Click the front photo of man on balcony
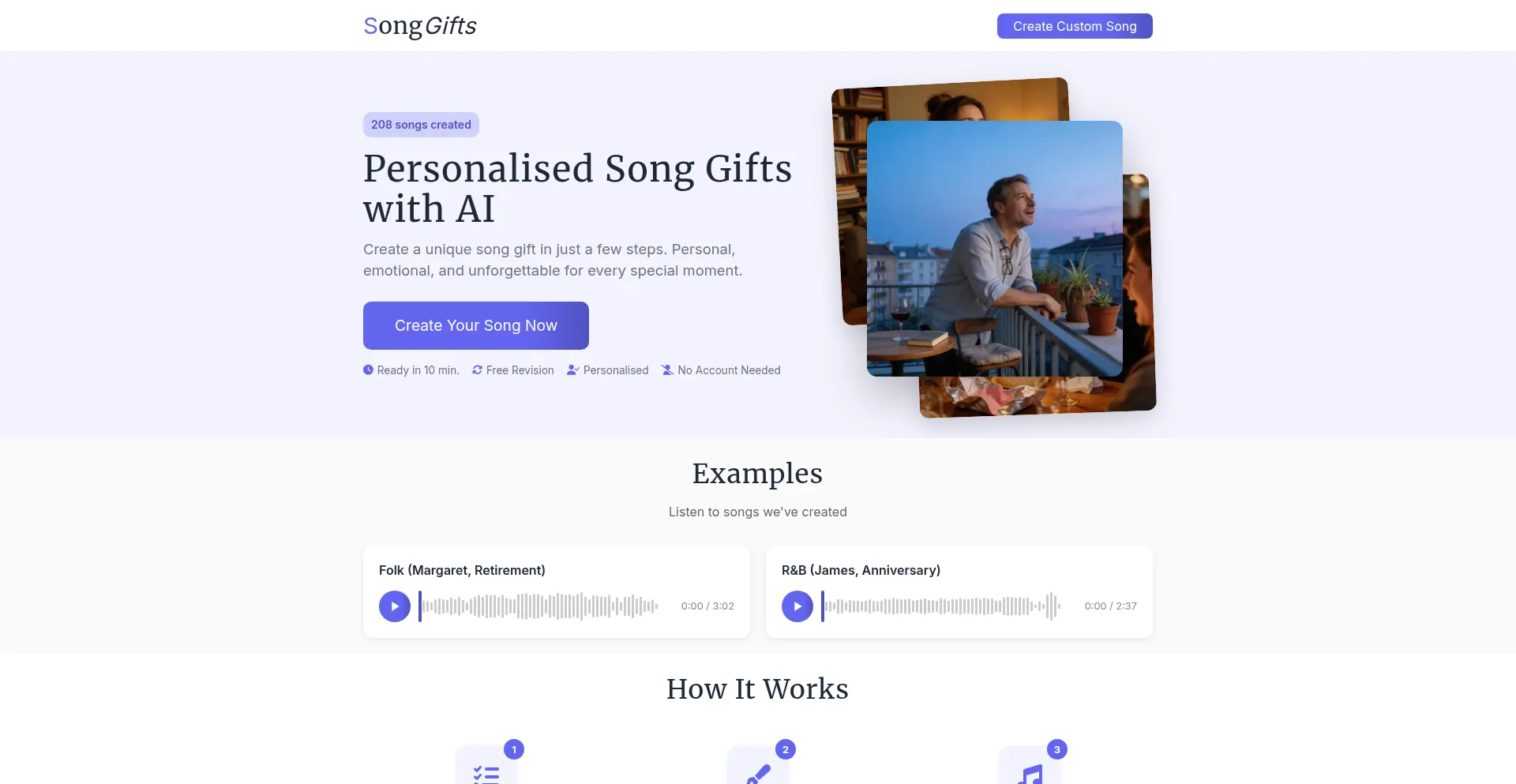1516x784 pixels. (995, 249)
